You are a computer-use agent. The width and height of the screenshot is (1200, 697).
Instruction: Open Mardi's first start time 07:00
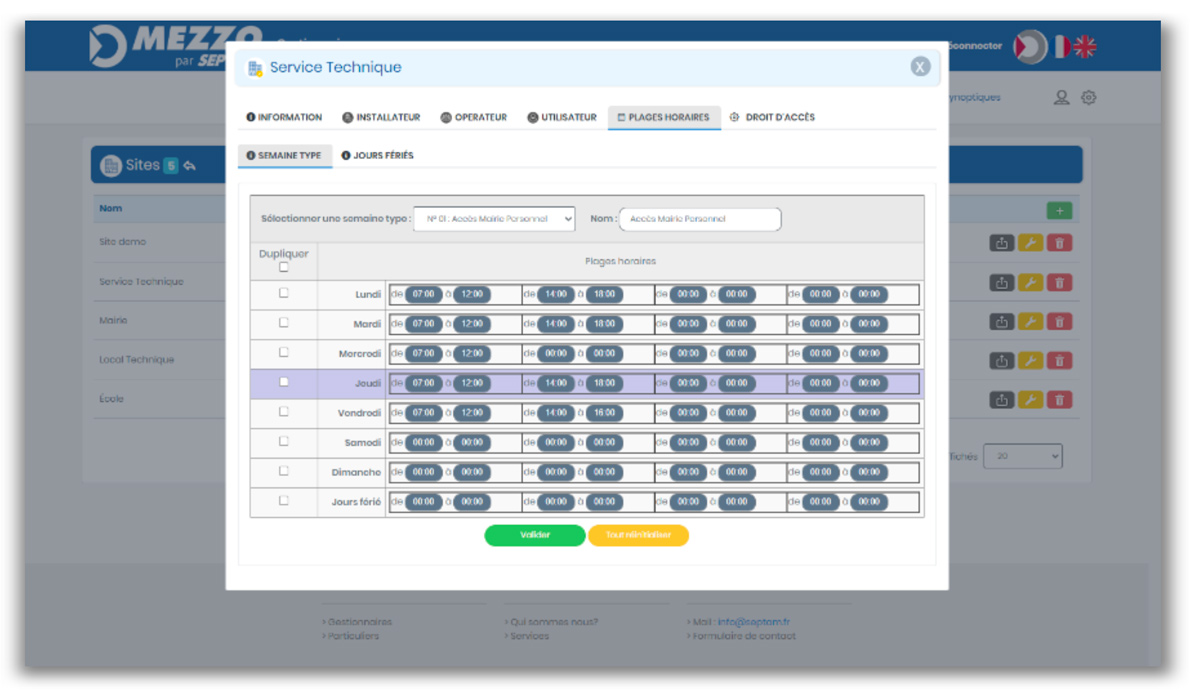click(x=423, y=324)
